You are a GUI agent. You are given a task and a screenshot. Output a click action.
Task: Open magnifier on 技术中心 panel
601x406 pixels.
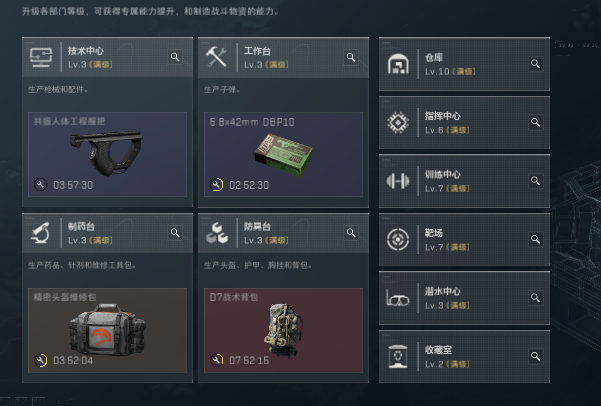pyautogui.click(x=175, y=57)
